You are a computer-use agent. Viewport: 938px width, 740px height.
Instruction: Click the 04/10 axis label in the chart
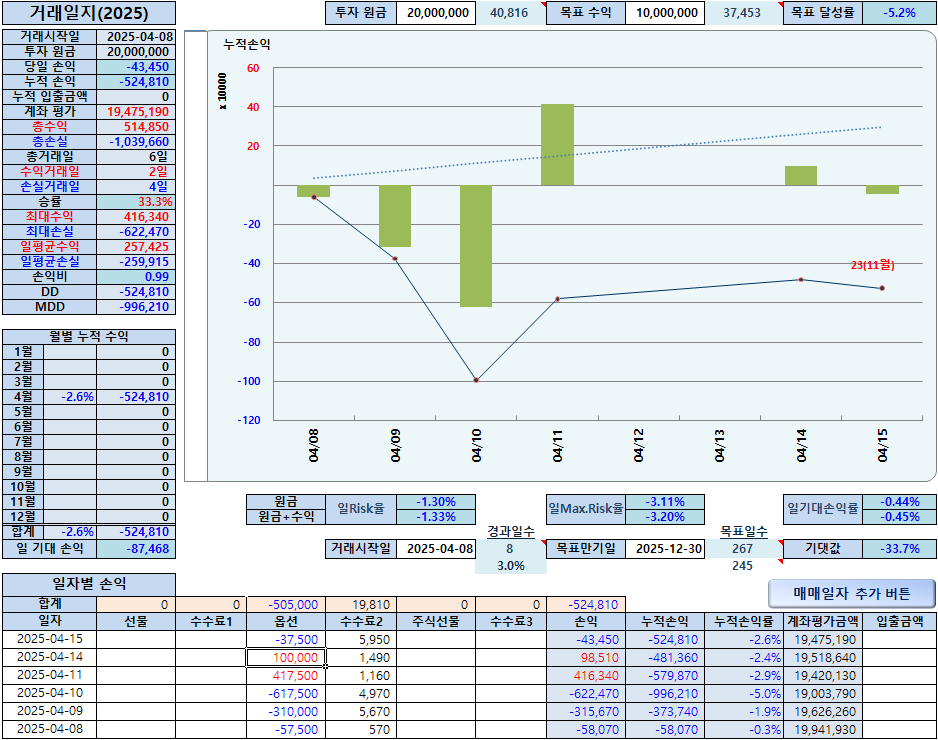click(477, 446)
